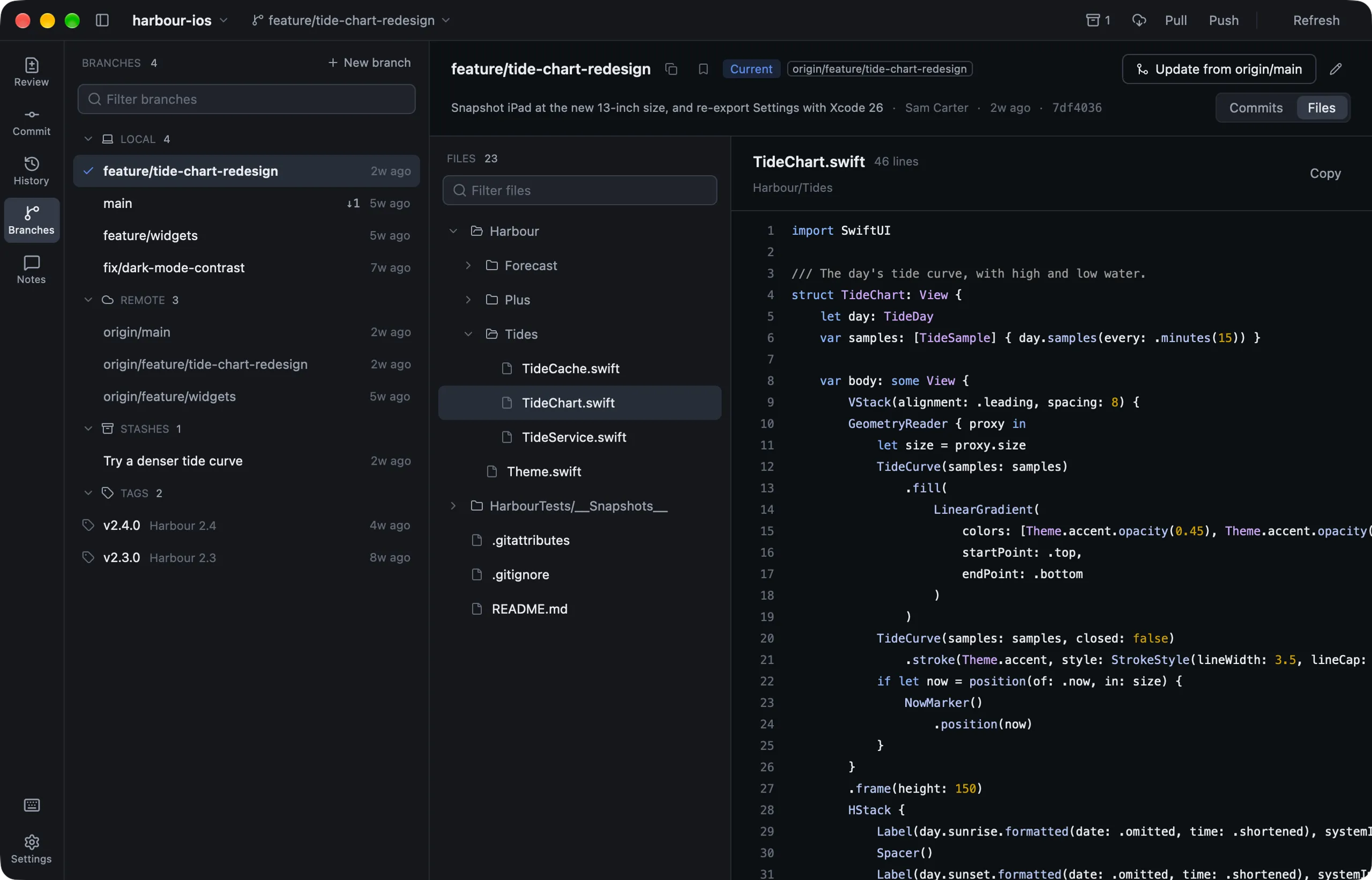1372x880 pixels.
Task: Collapse the Harbour root folder
Action: click(453, 232)
